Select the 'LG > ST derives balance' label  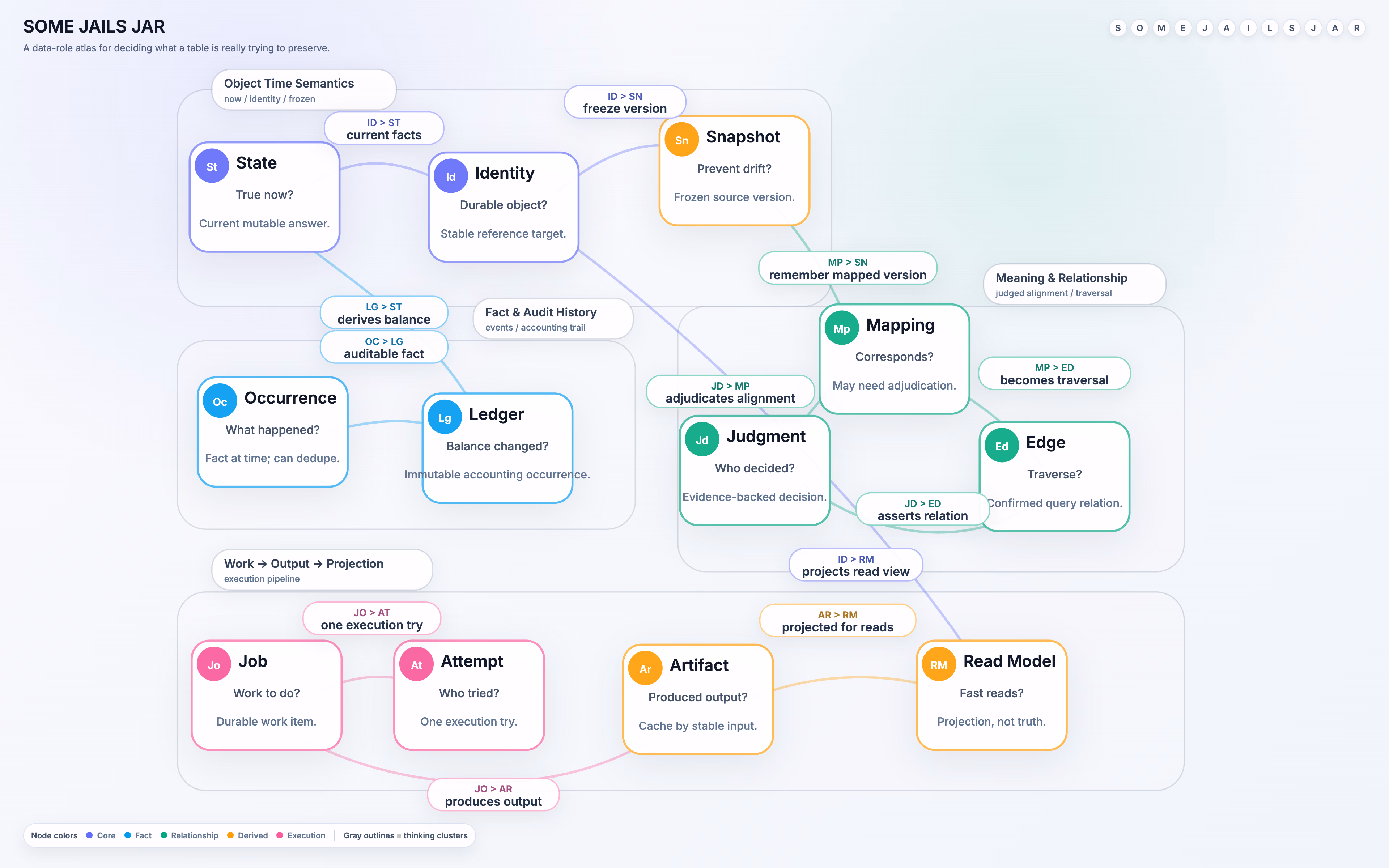(x=384, y=313)
